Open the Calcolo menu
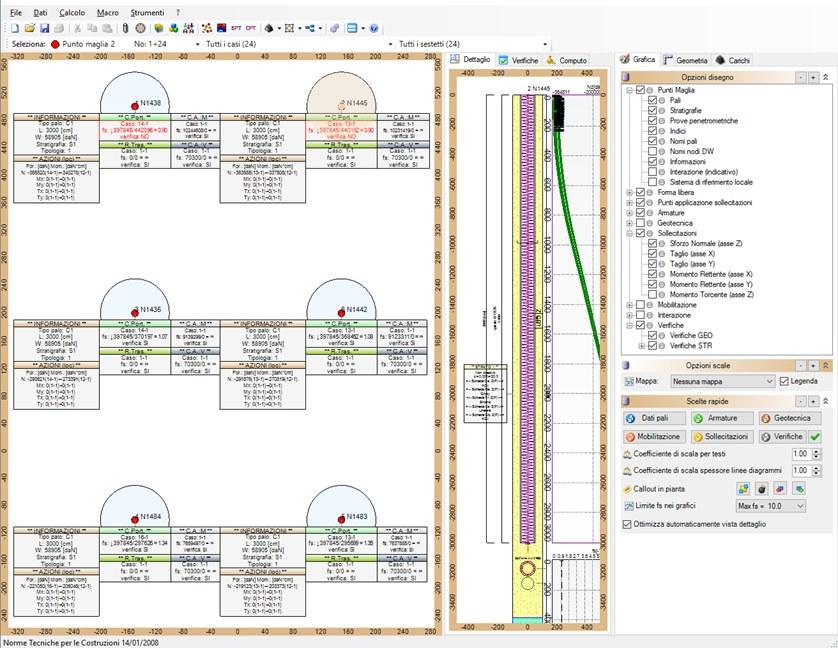Screen dimensions: 838x648 pos(72,11)
